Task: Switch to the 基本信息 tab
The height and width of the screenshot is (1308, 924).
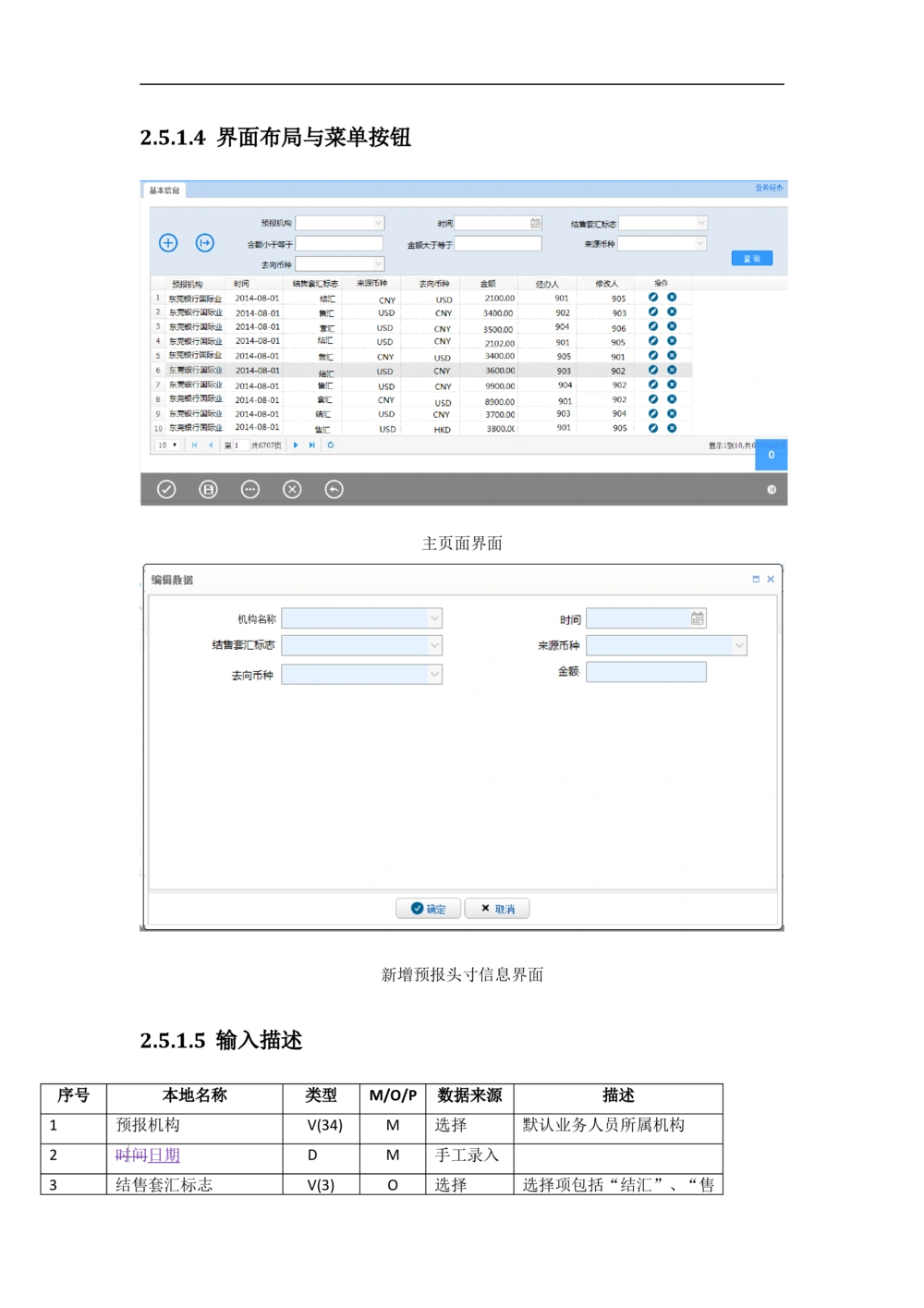Action: [164, 190]
